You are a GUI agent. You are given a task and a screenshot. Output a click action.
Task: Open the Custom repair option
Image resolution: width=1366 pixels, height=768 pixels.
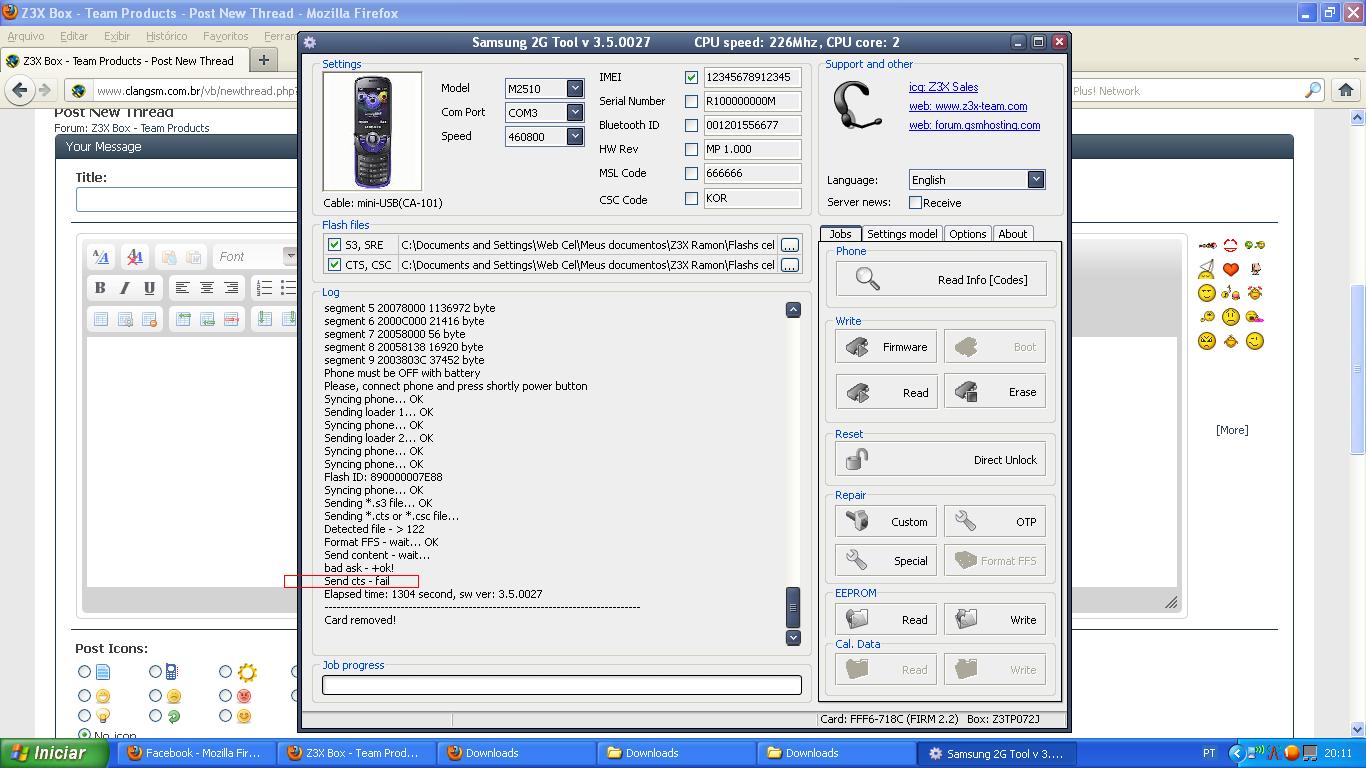[x=886, y=522]
